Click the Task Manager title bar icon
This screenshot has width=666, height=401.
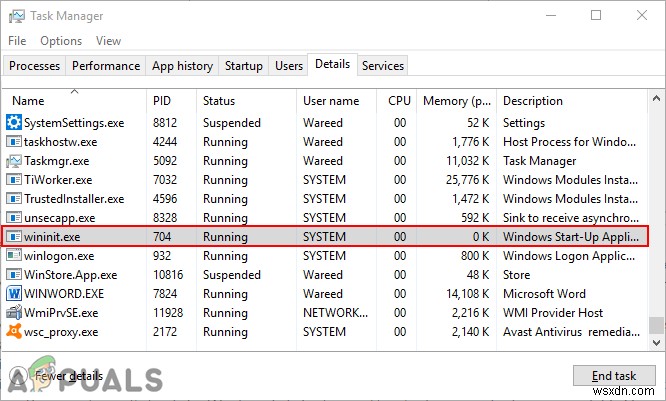17,16
